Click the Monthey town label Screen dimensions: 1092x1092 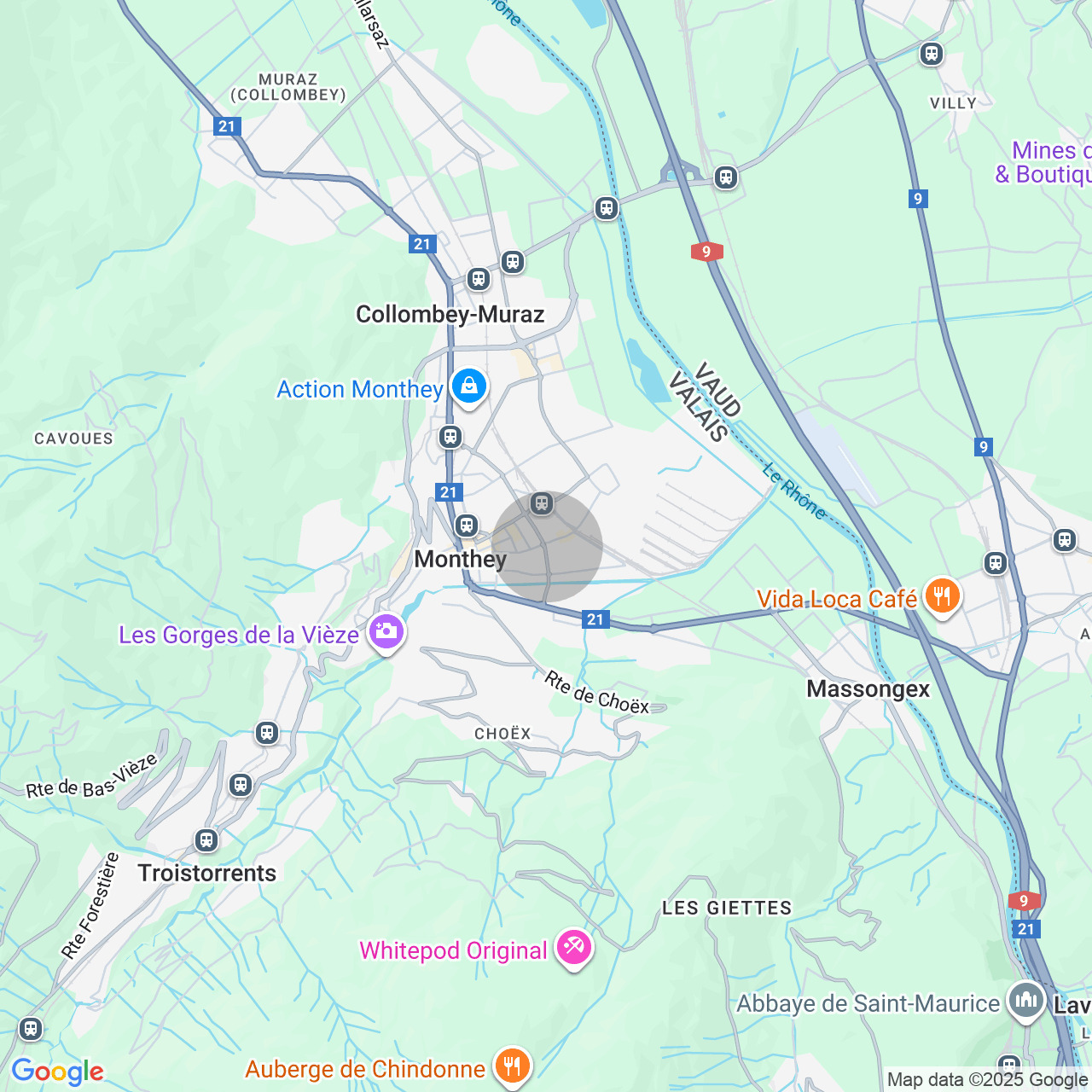461,560
